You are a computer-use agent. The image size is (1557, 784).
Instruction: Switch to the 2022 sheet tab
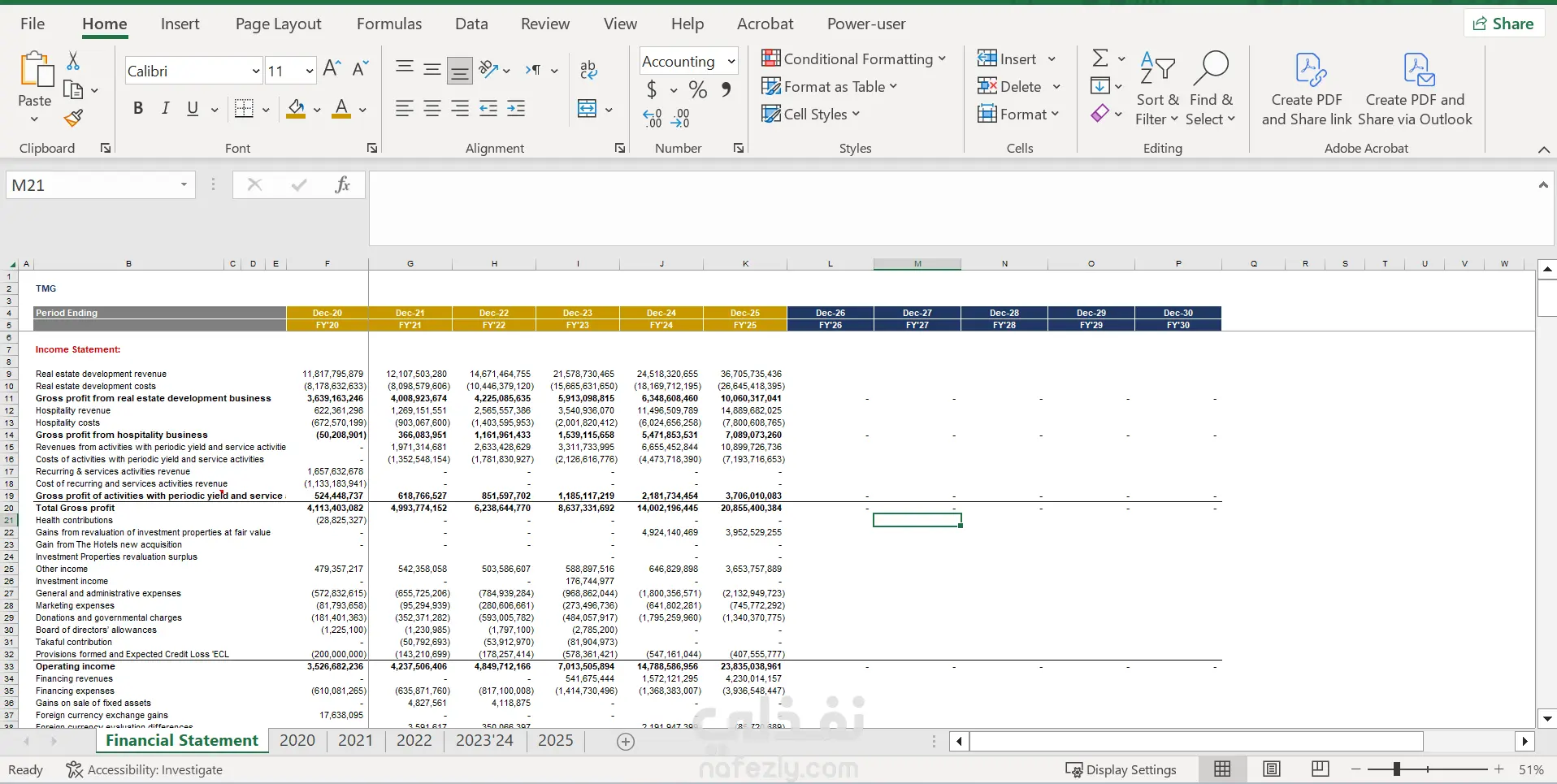[414, 740]
